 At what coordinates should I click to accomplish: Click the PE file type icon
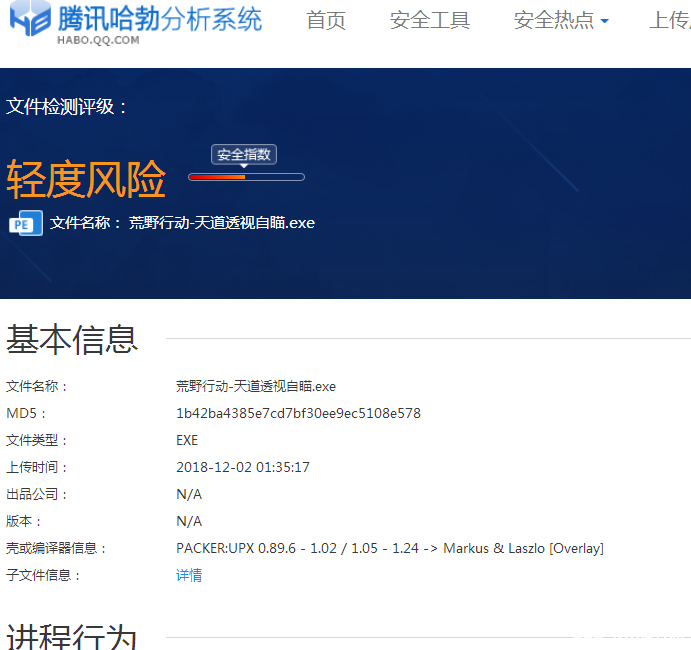(25, 223)
